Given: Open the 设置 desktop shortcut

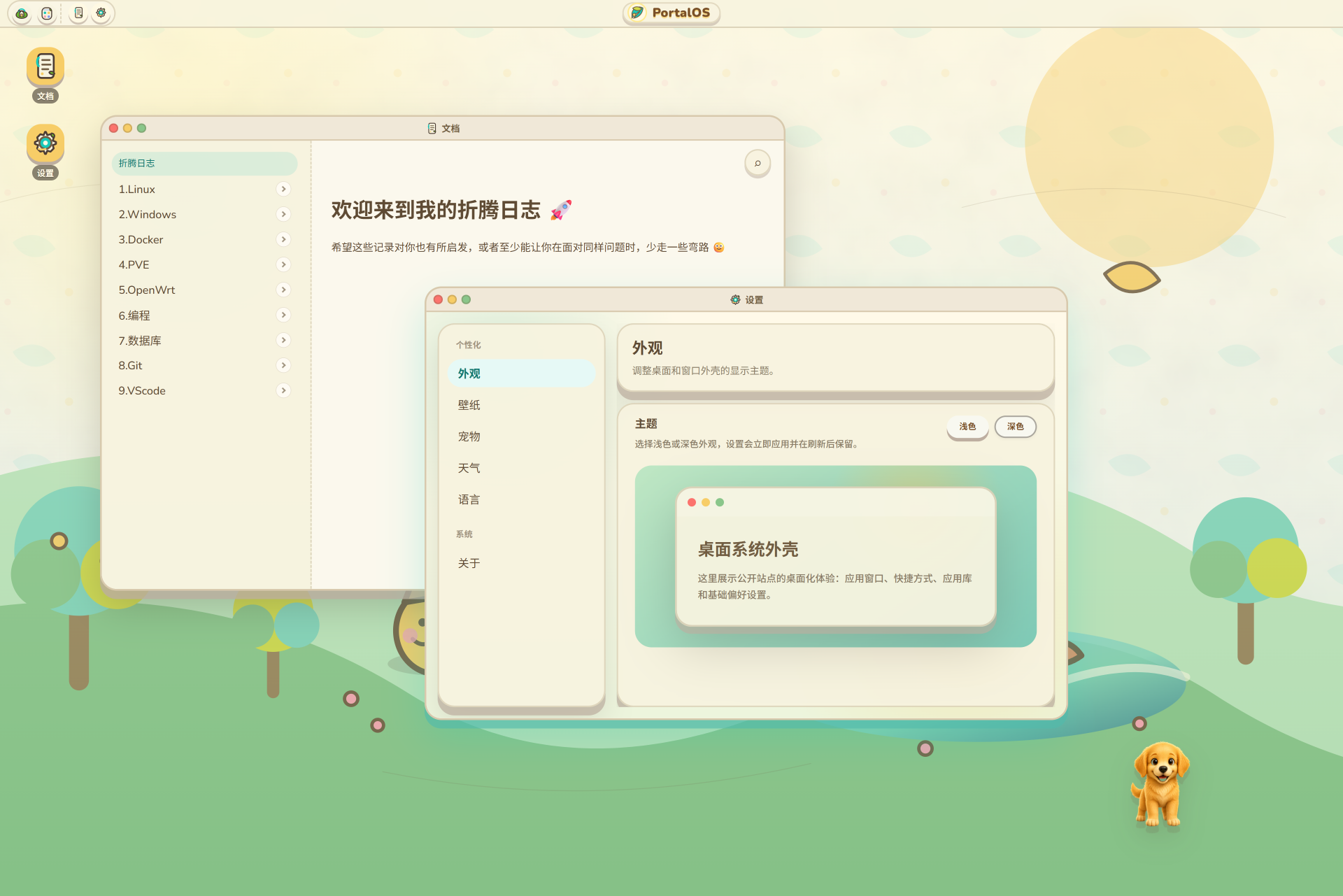Looking at the screenshot, I should click(x=45, y=152).
